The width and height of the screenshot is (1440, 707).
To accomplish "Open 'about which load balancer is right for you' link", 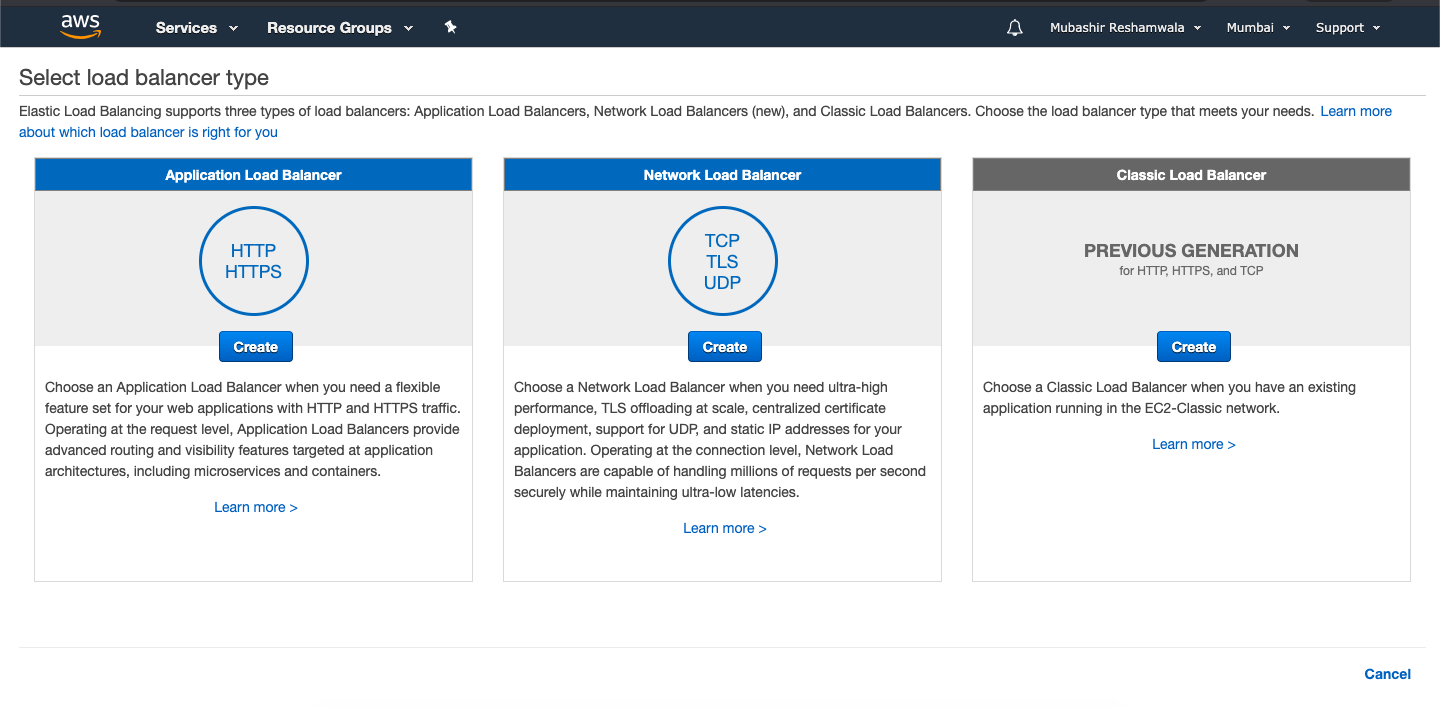I will pos(148,132).
